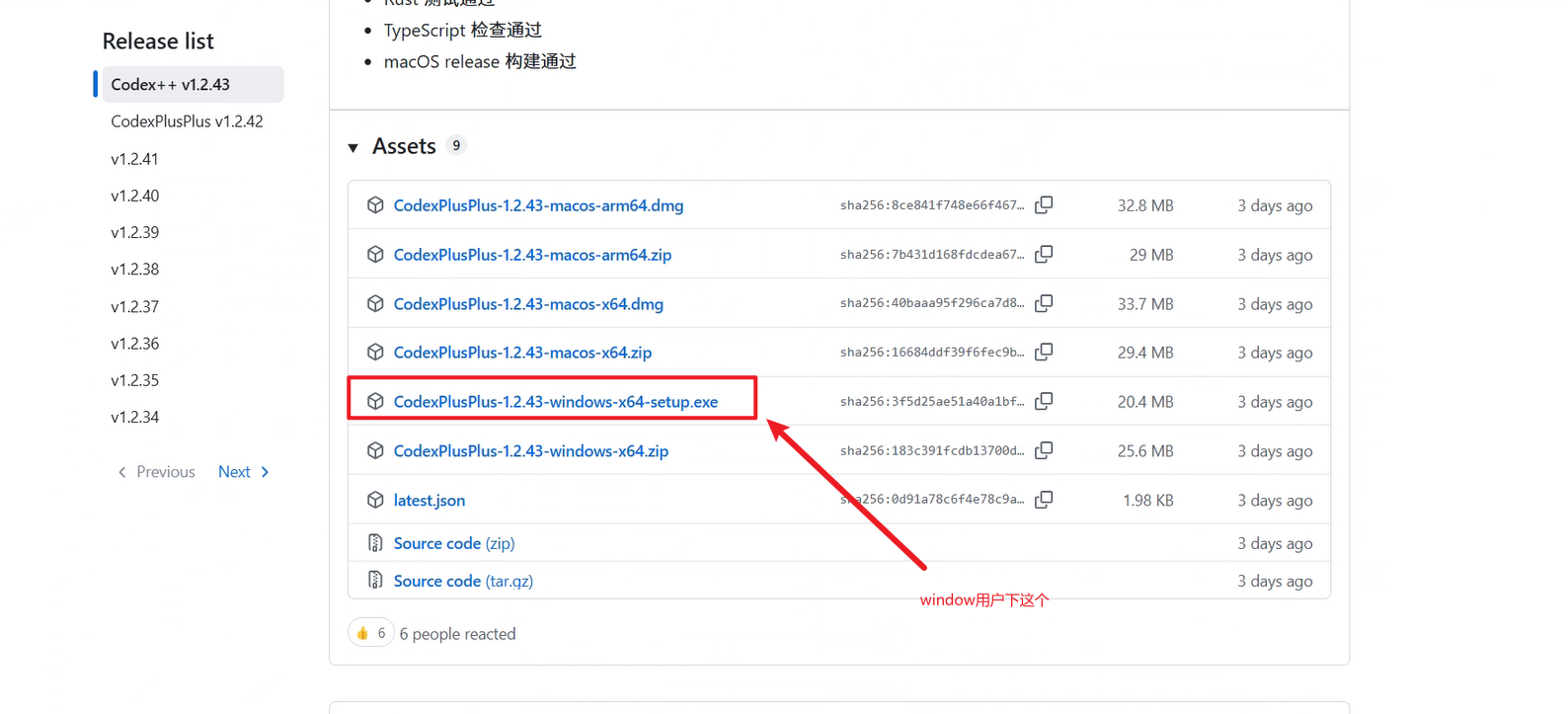Click the 'Release list' heading
This screenshot has width=1568, height=714.
(158, 41)
